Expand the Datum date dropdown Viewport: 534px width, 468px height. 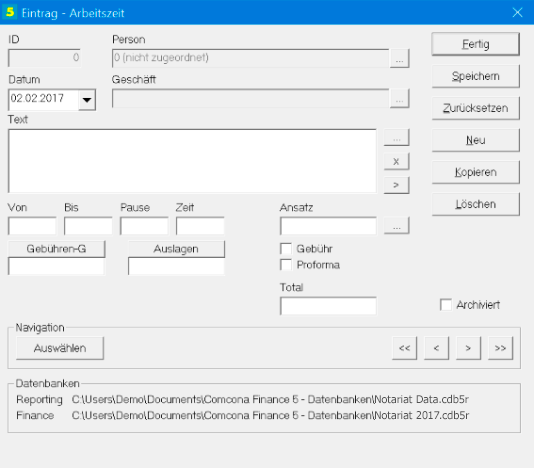pos(87,100)
